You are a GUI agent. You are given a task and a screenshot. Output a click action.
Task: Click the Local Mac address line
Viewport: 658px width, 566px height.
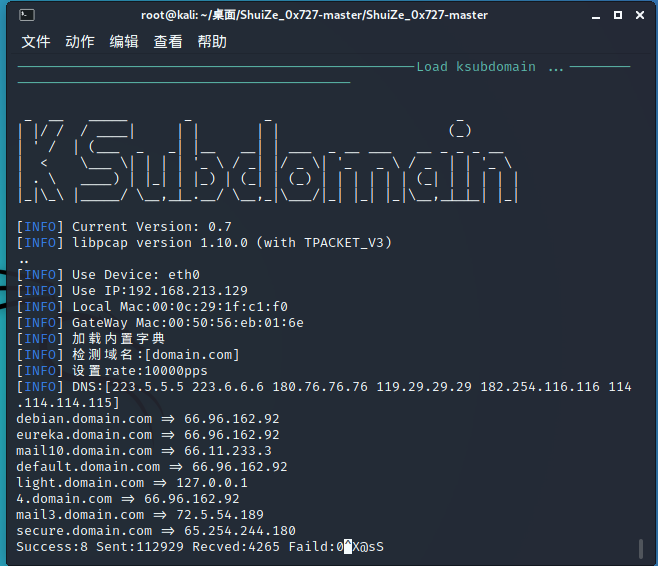tap(152, 307)
